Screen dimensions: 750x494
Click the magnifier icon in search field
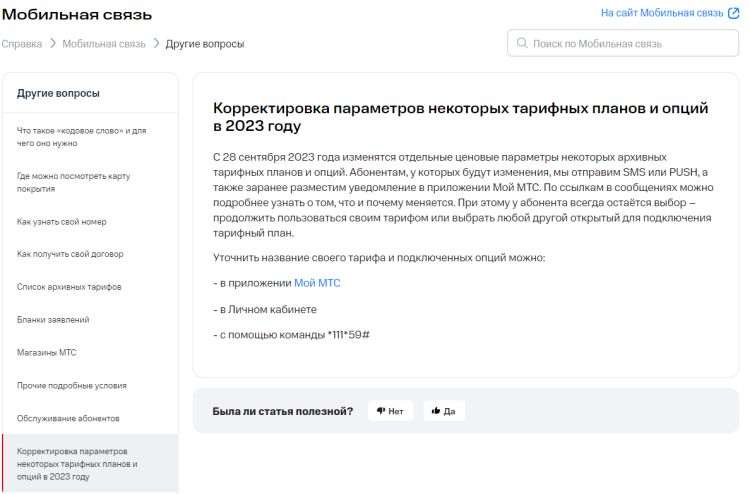(522, 44)
